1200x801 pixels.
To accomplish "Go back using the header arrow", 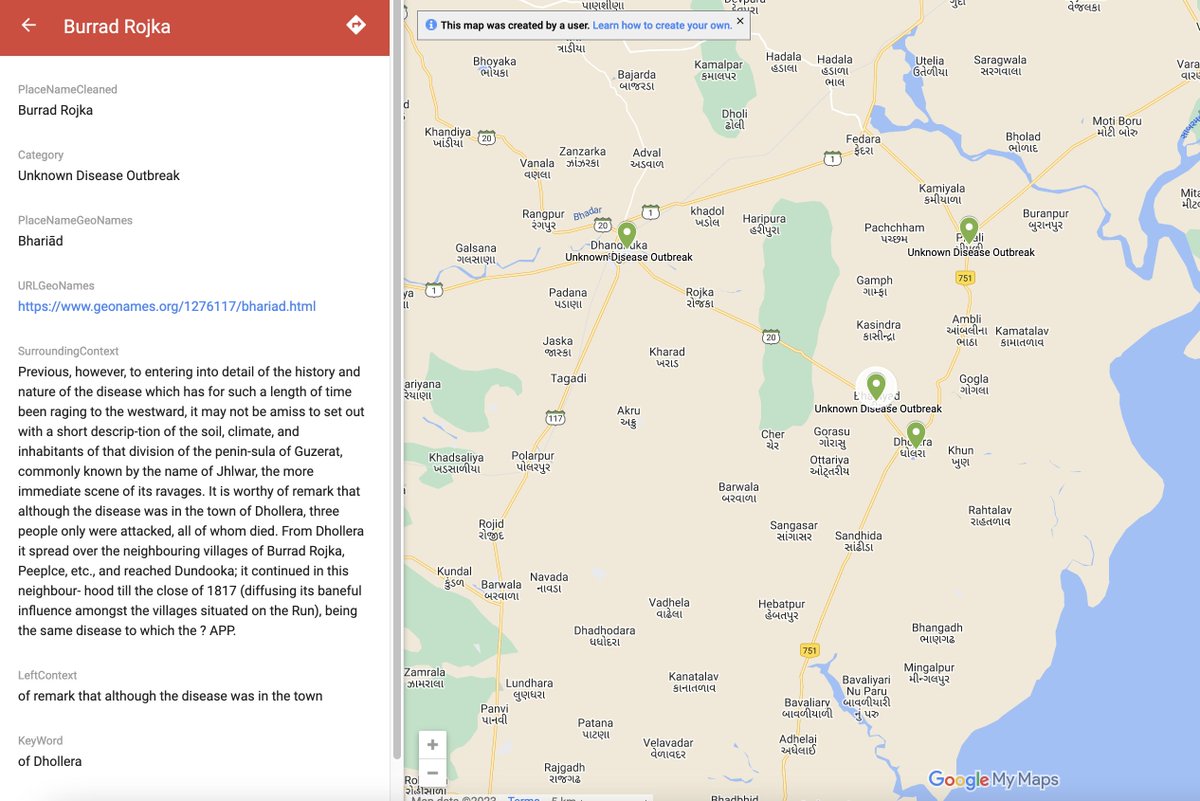I will click(x=28, y=26).
